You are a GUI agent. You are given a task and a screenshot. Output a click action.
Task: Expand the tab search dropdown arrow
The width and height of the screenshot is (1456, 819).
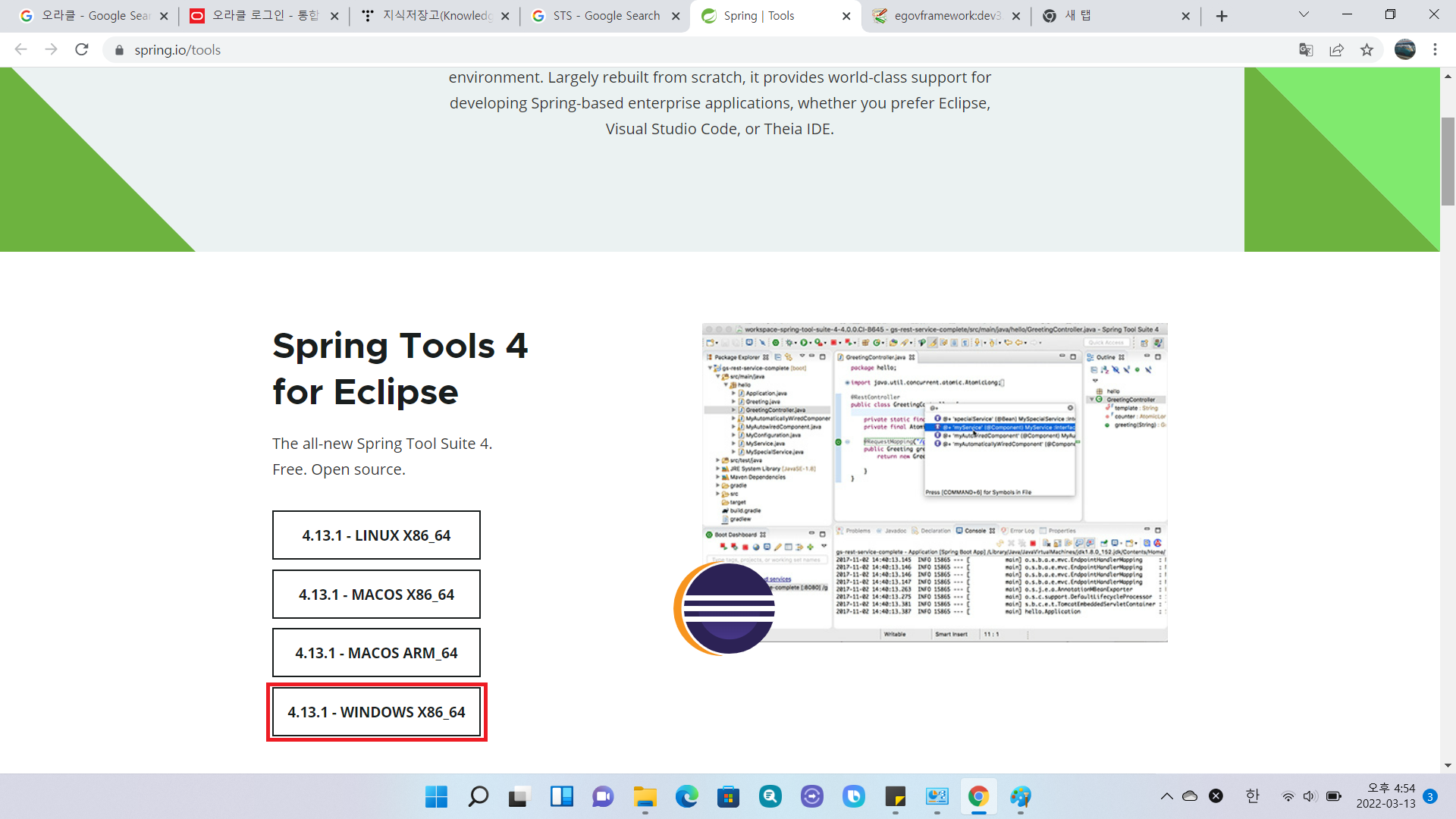[x=1304, y=15]
